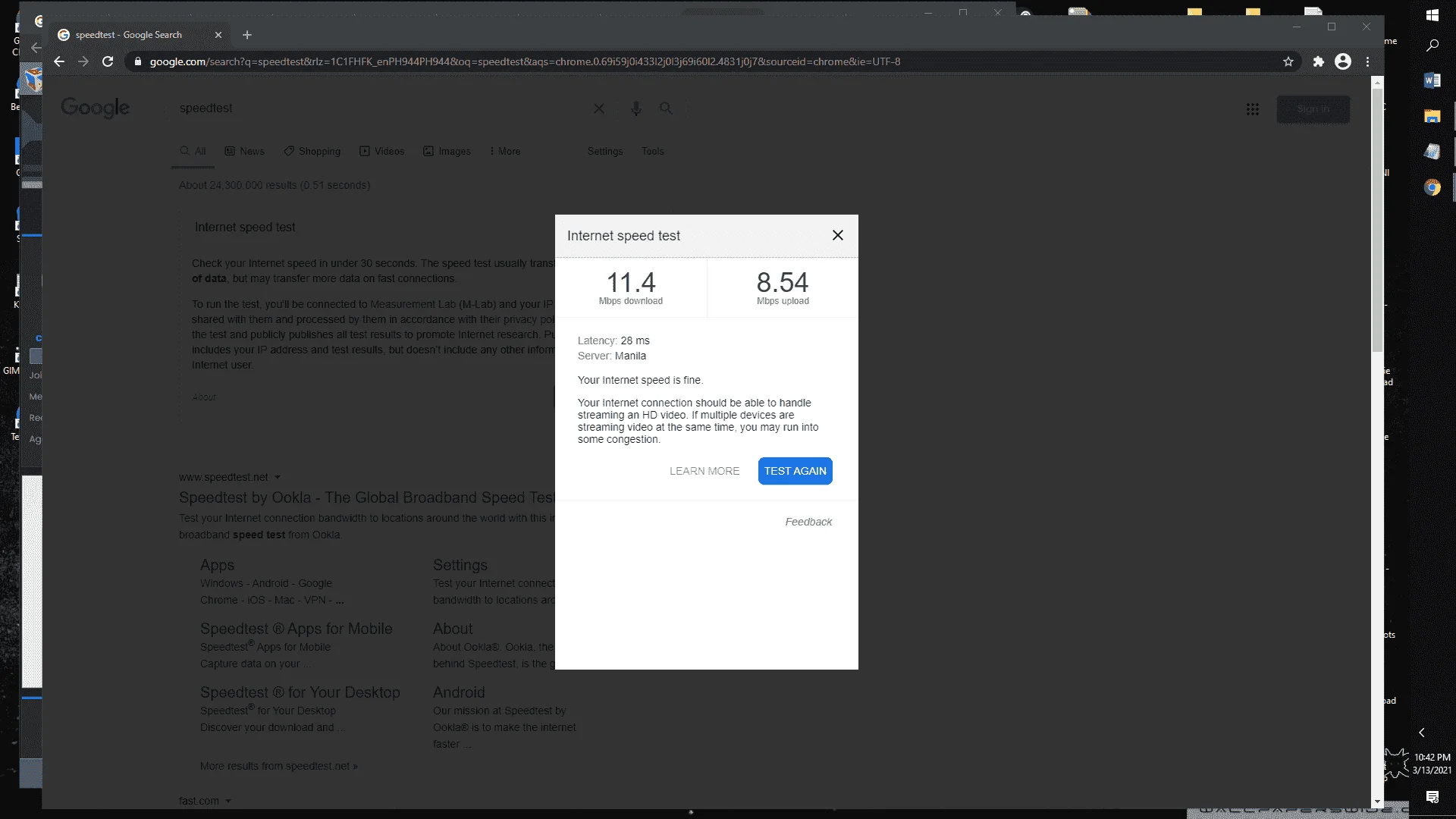
Task: Click the LEARN MORE link
Action: pyautogui.click(x=704, y=471)
